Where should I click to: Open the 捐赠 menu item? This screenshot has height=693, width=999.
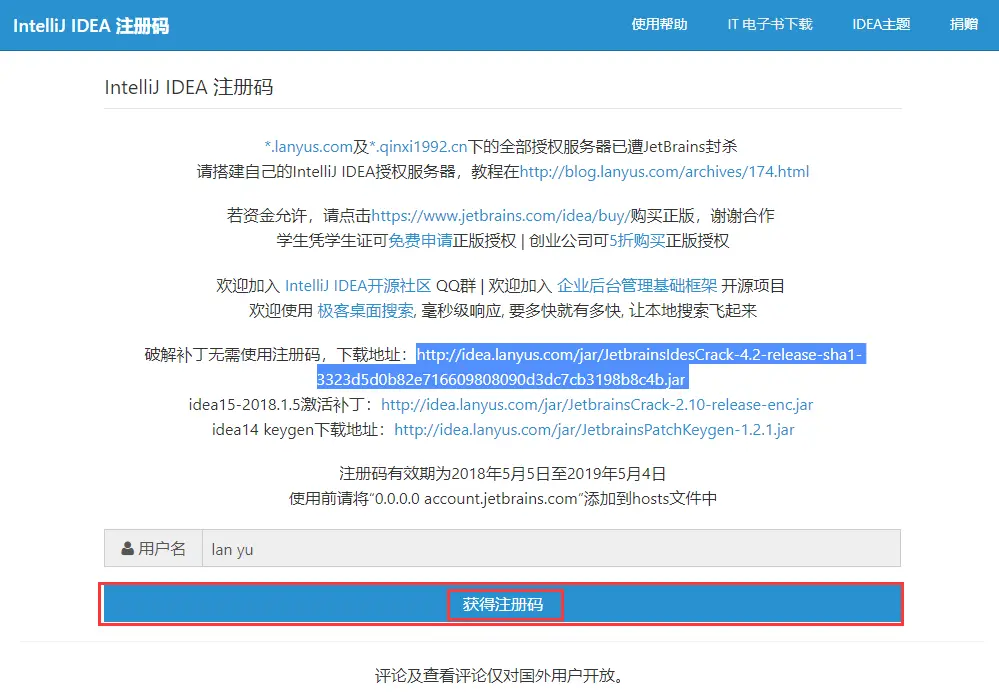(963, 24)
